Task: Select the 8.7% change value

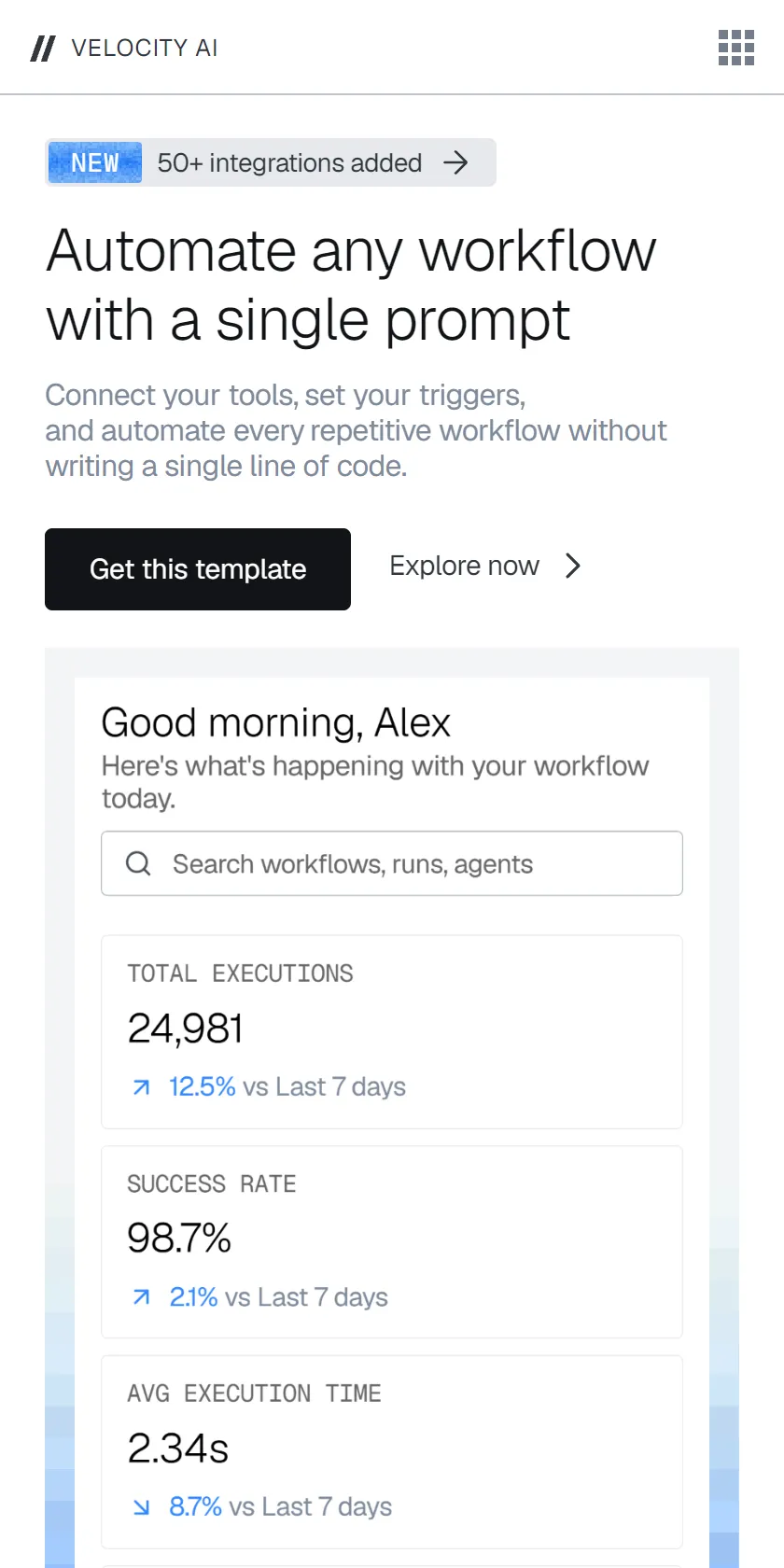Action: pyautogui.click(x=195, y=1506)
